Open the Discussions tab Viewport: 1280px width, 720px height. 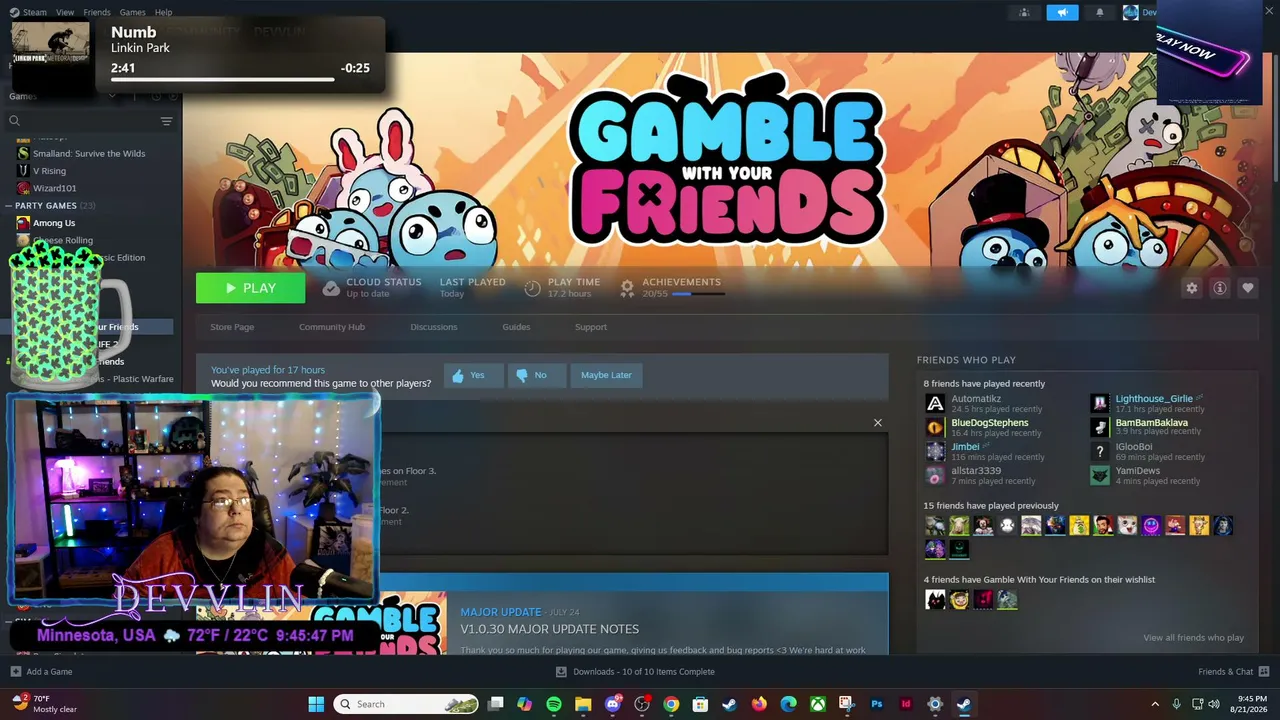pos(433,327)
